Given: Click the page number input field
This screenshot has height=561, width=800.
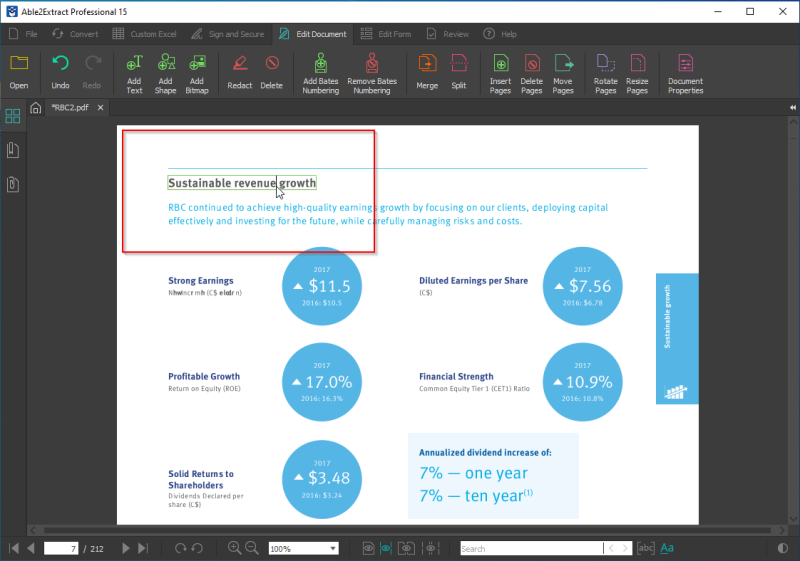Looking at the screenshot, I should click(x=61, y=548).
